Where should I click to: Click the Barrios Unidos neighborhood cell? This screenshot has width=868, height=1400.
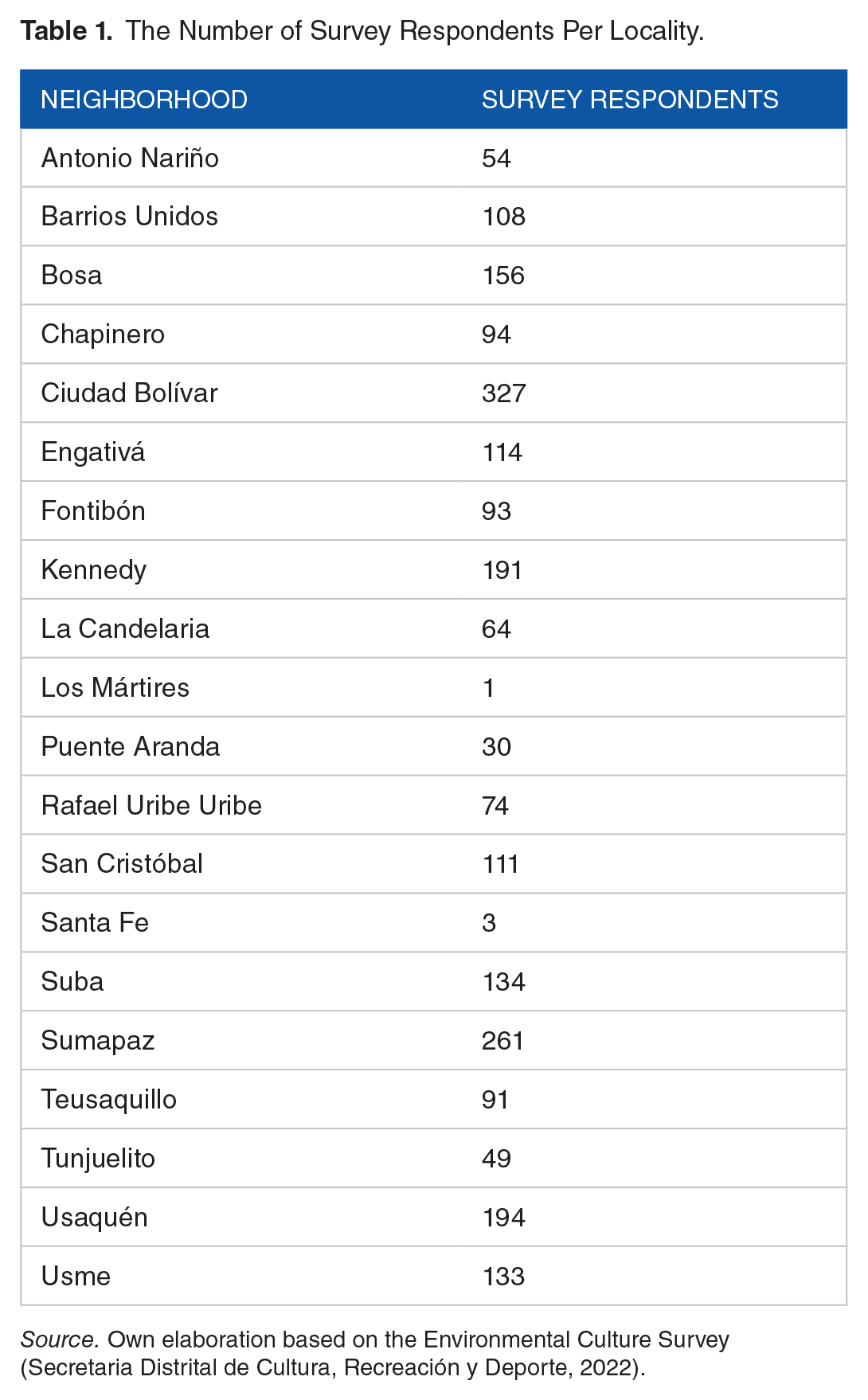click(130, 217)
